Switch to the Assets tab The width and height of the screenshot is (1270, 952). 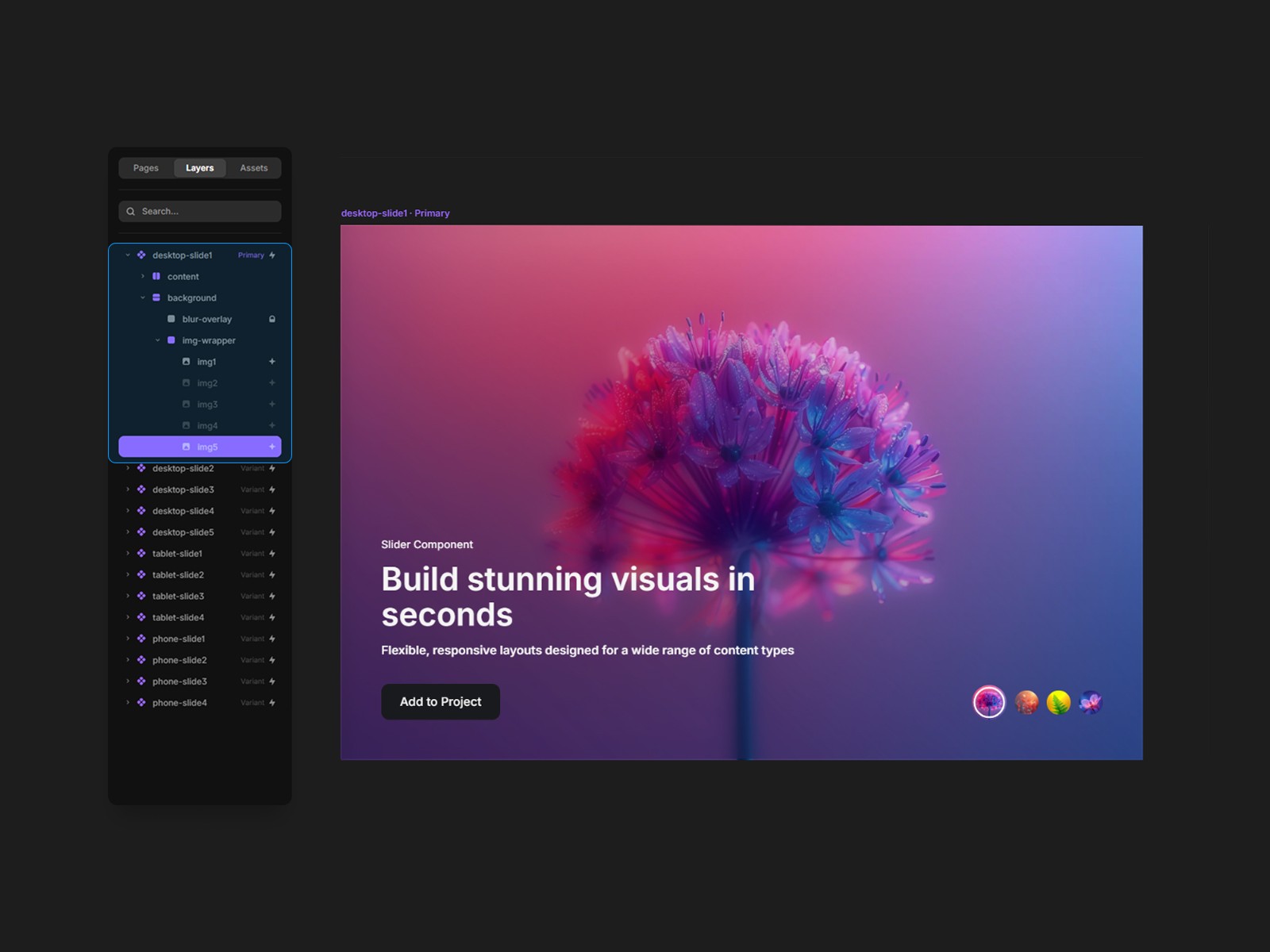click(x=254, y=168)
